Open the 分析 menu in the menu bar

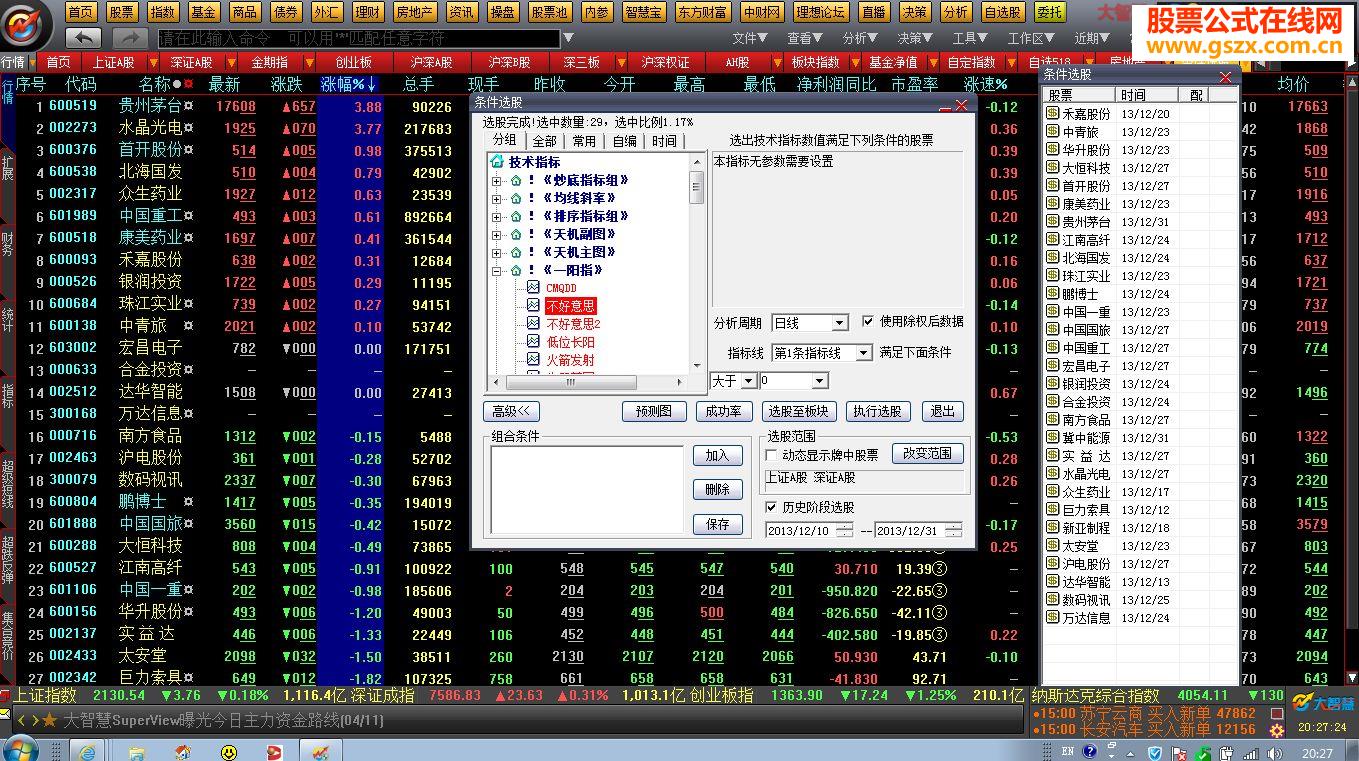click(x=859, y=38)
